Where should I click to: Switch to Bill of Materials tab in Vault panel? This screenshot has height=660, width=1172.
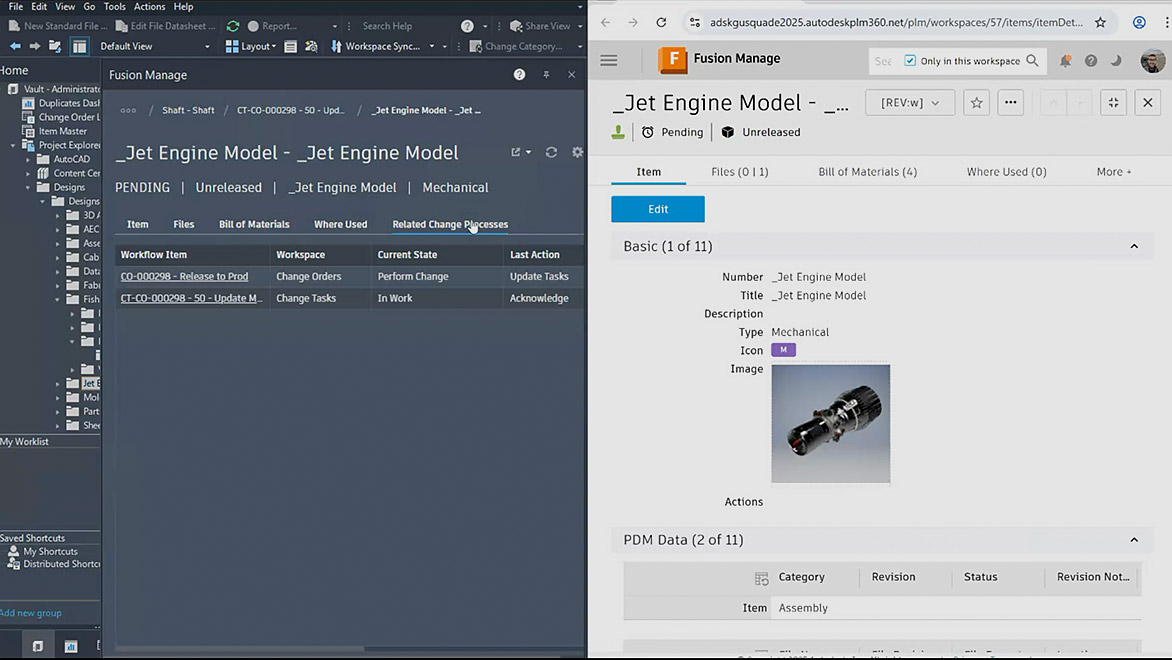coord(254,224)
